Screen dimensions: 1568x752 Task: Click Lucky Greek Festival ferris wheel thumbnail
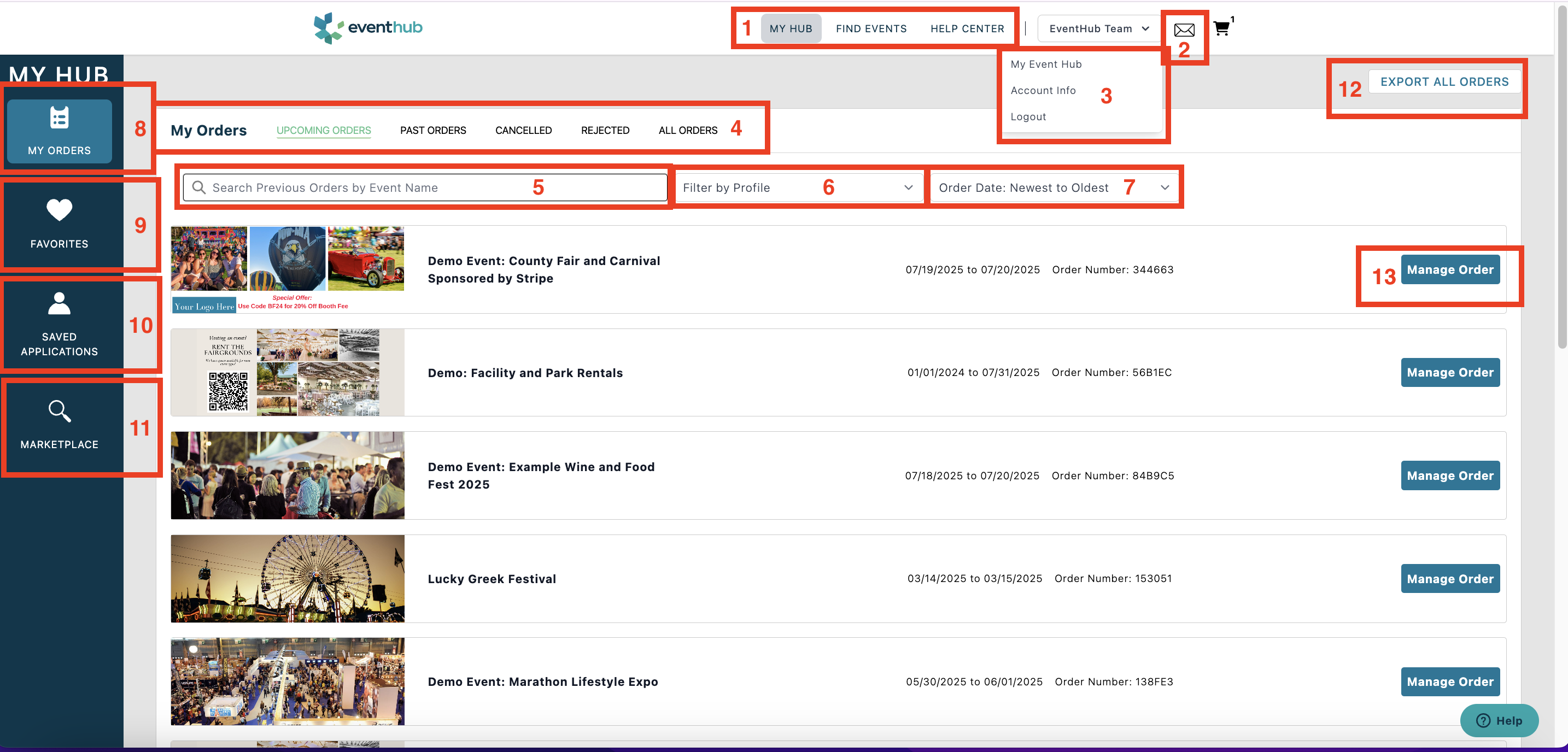point(288,579)
